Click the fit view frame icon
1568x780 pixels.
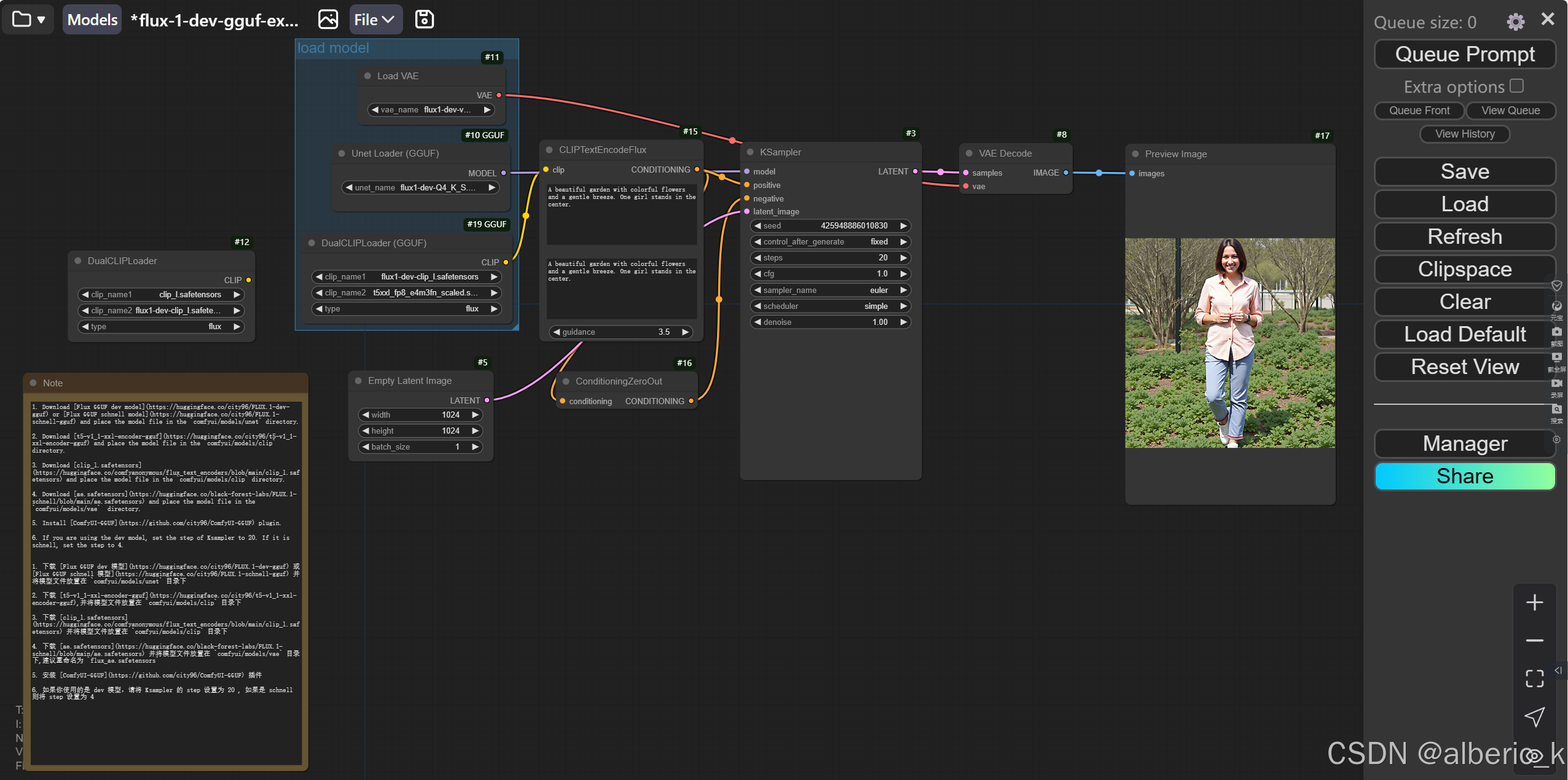1534,679
